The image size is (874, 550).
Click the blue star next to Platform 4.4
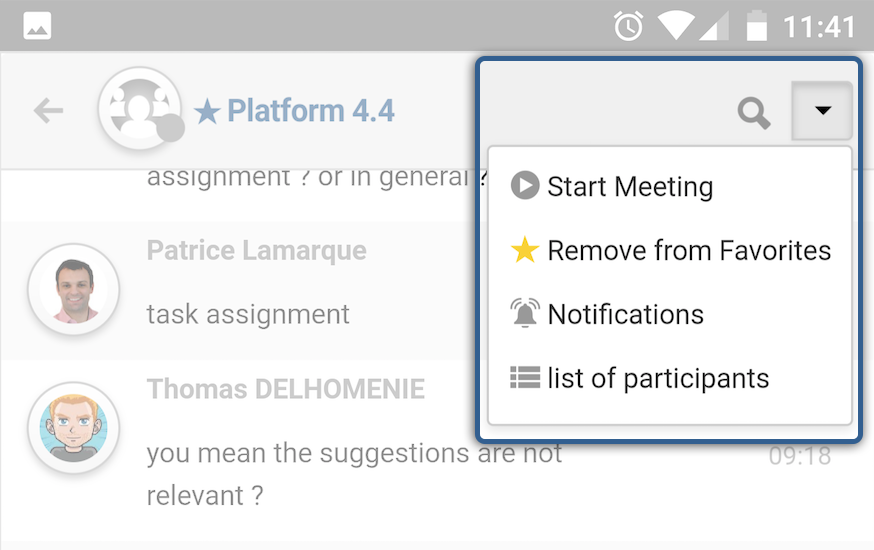207,111
